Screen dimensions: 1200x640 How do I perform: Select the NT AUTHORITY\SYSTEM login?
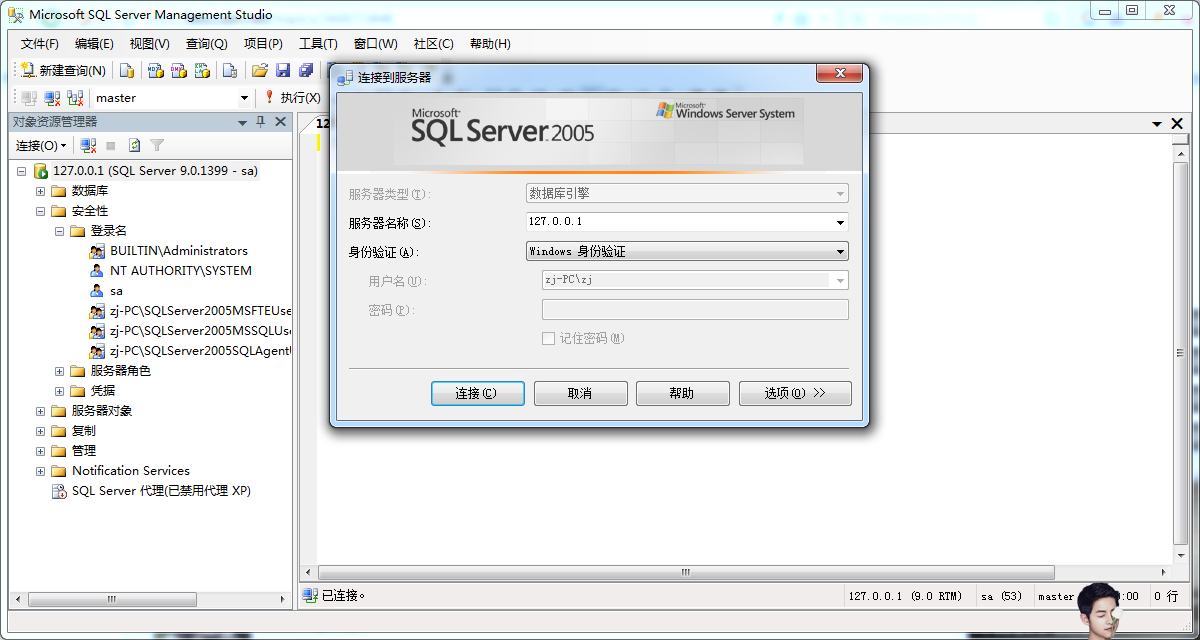[181, 271]
